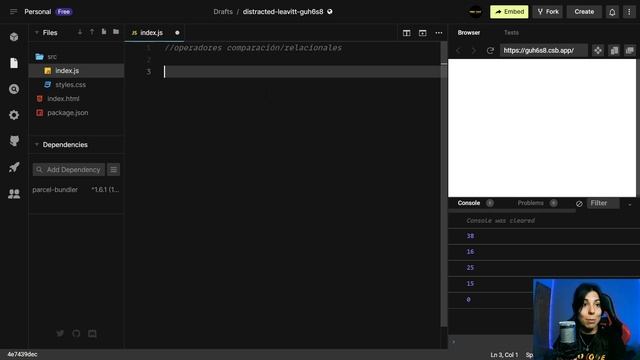This screenshot has width=640, height=360.
Task: Open package.json in file tree
Action: click(x=76, y=113)
